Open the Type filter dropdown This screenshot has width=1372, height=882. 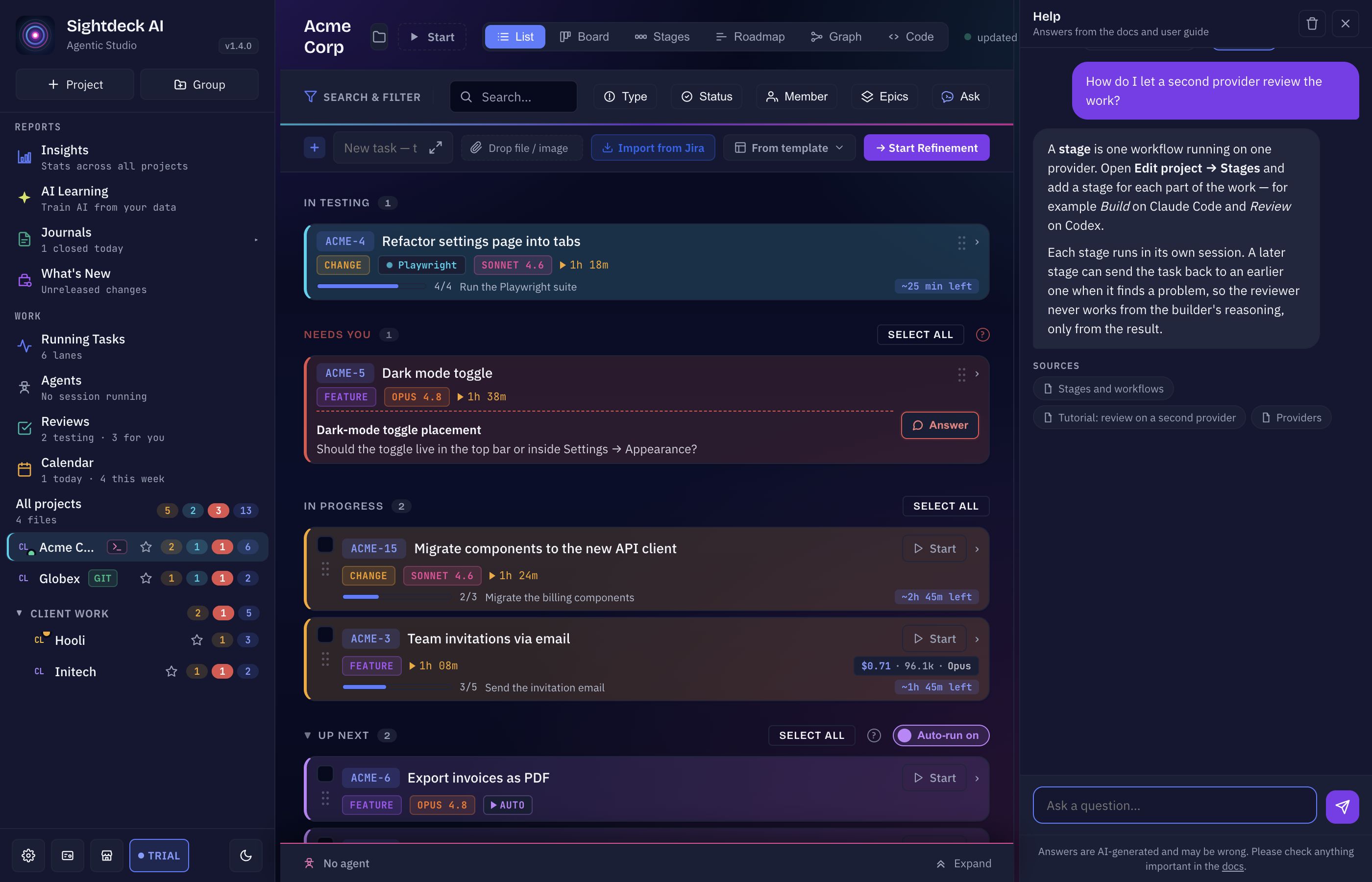click(x=625, y=96)
